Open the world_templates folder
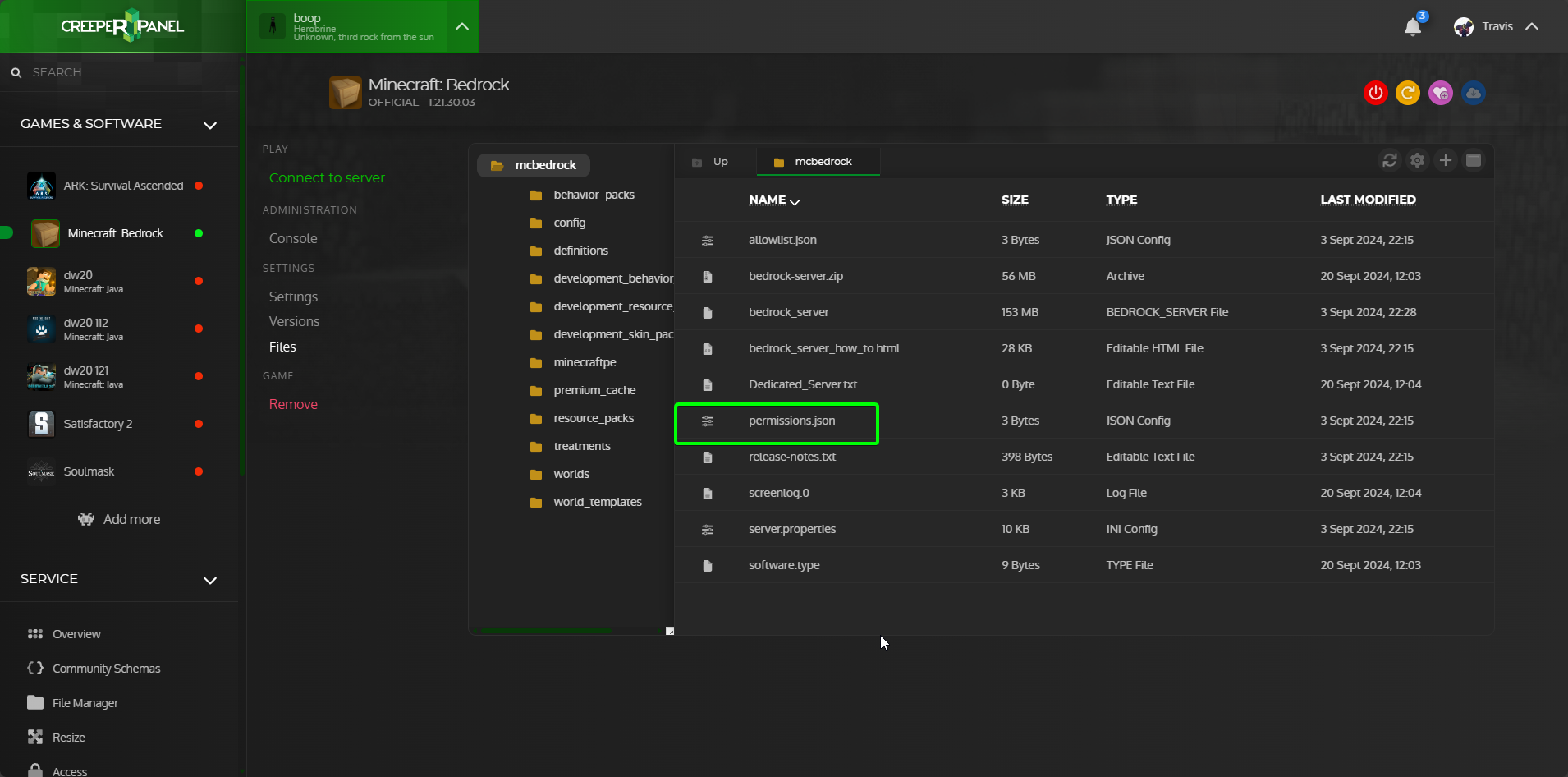 [x=598, y=502]
